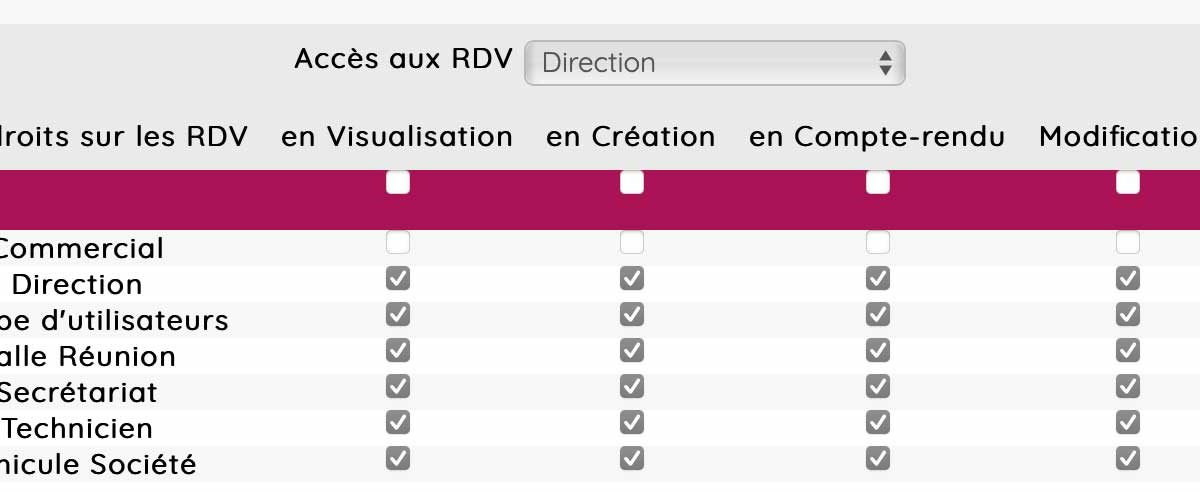Select the Technicien row label
Screen dimensions: 1200x492
(78, 429)
